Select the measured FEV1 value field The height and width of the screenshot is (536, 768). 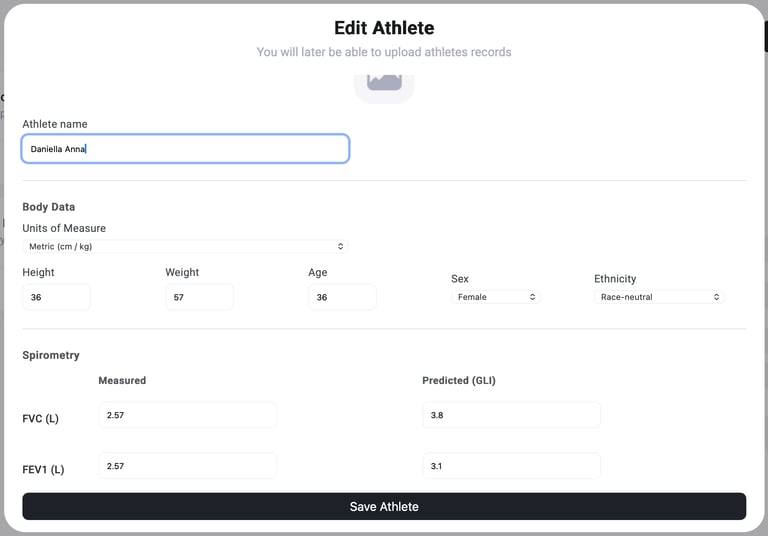pyautogui.click(x=187, y=466)
